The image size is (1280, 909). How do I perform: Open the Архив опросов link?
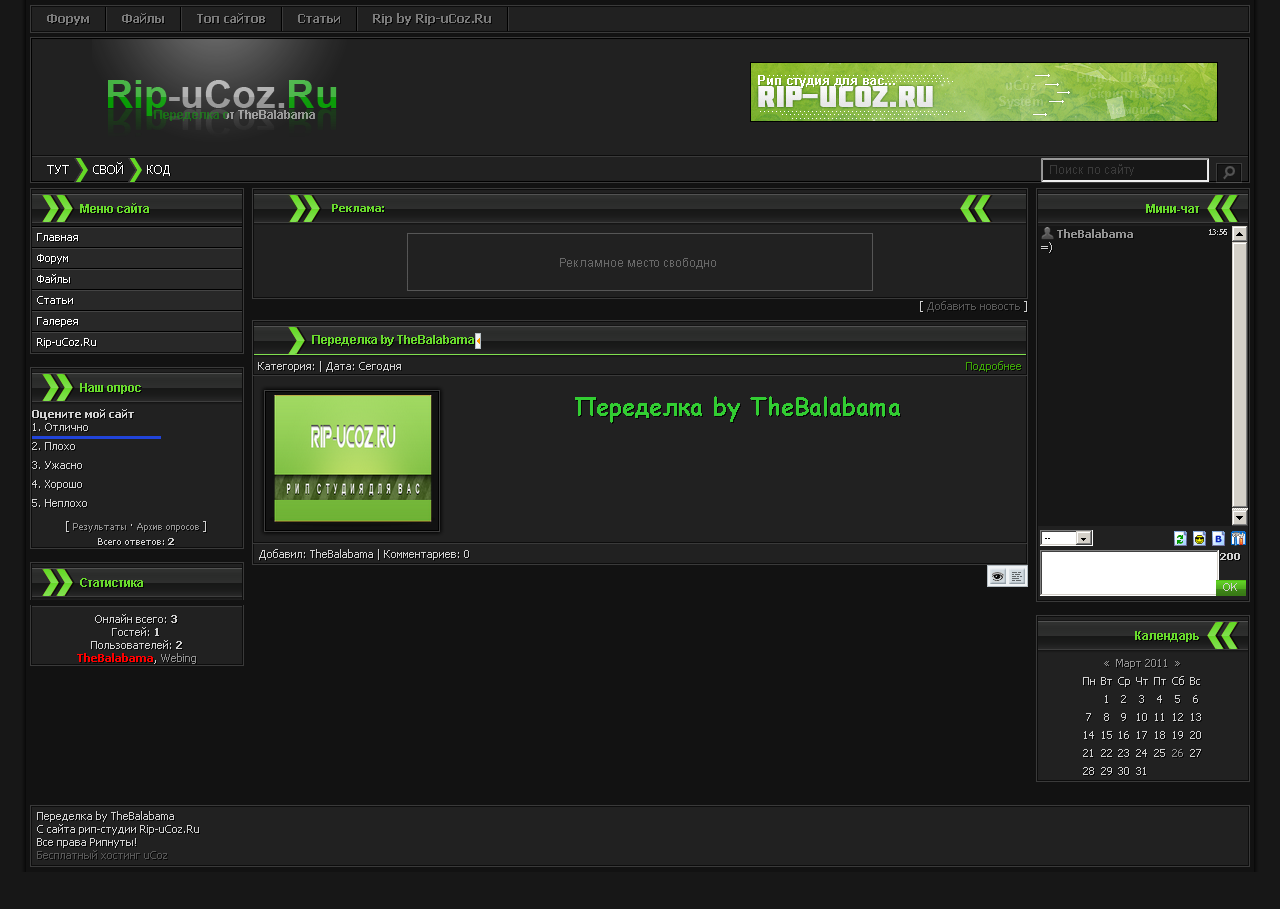click(168, 526)
